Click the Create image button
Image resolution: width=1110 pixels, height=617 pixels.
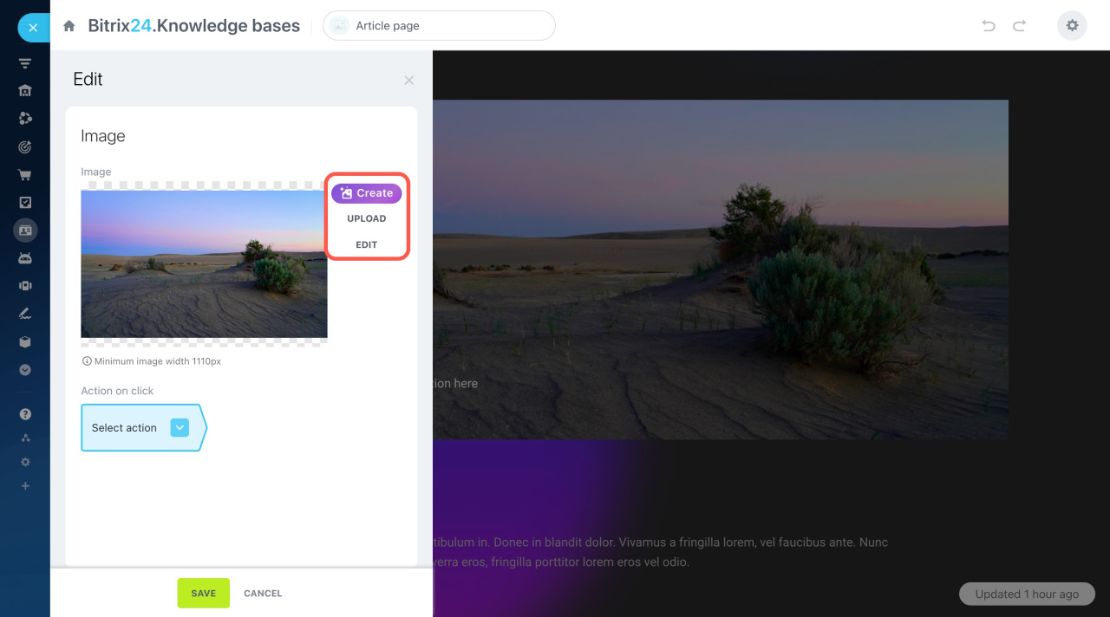click(x=366, y=193)
